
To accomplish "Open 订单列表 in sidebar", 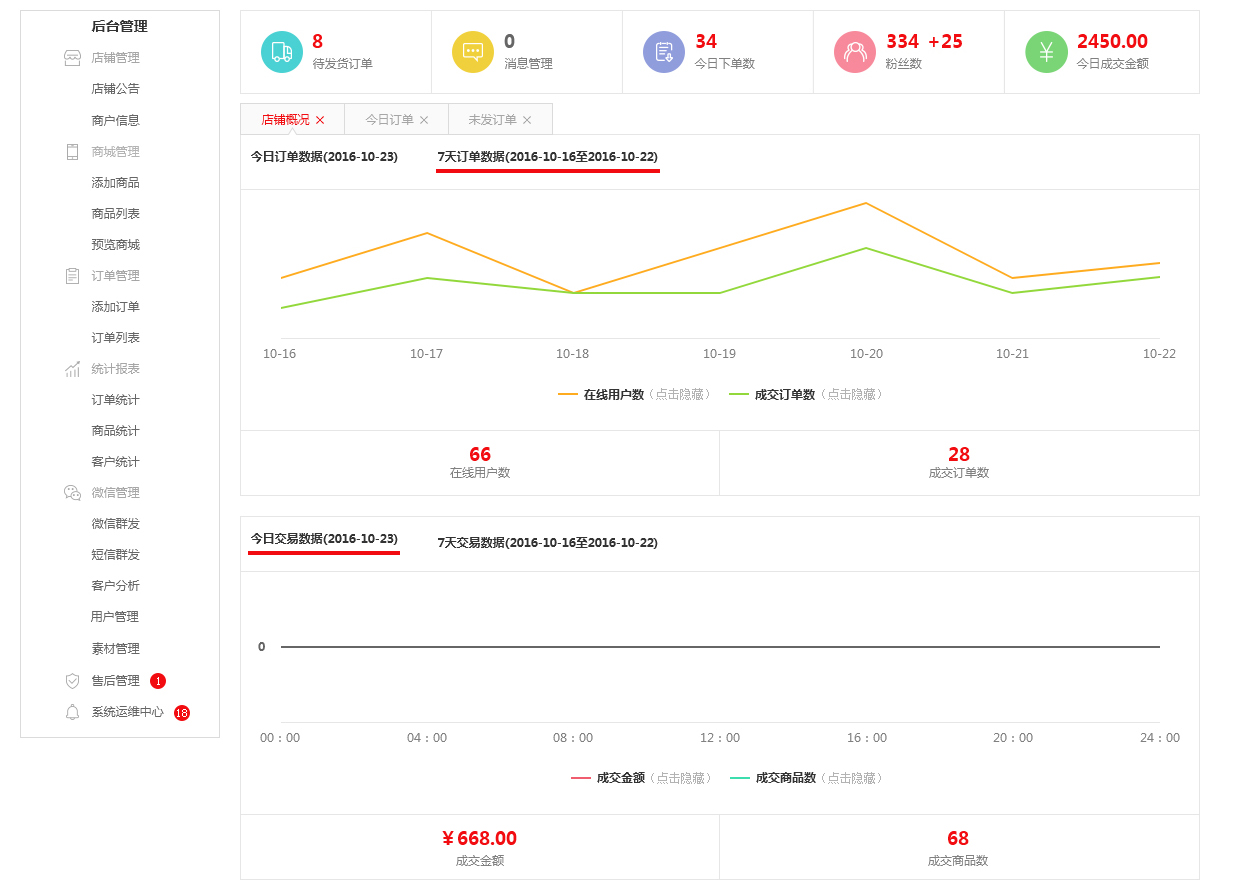I will point(115,338).
